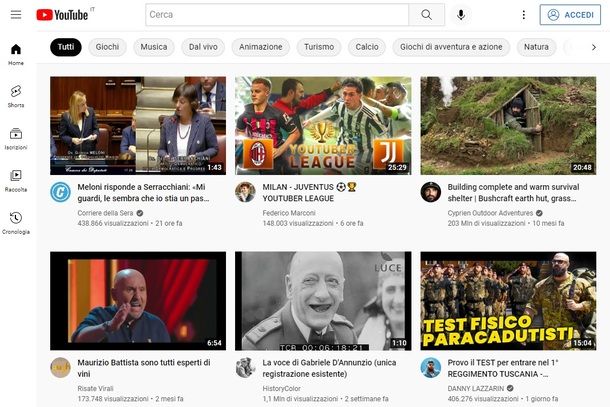The width and height of the screenshot is (610, 407).
Task: Click '148.003 visualizzazioni' text
Action: click(x=298, y=223)
